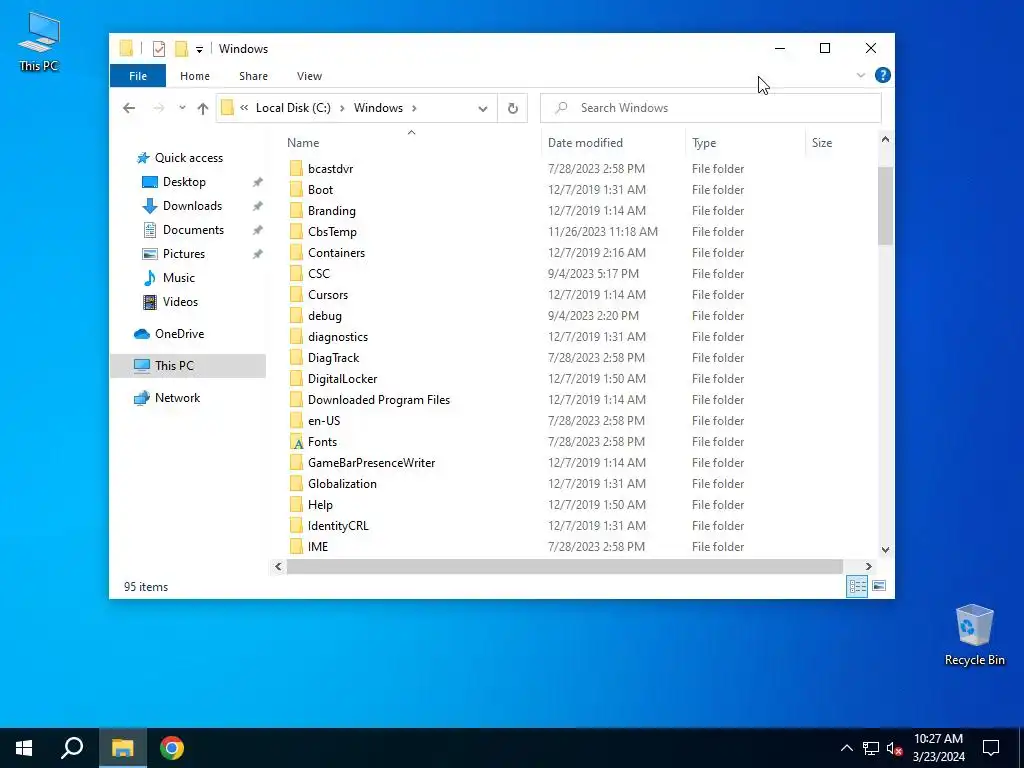Click Local Disk (C:) in address bar

[x=293, y=108]
